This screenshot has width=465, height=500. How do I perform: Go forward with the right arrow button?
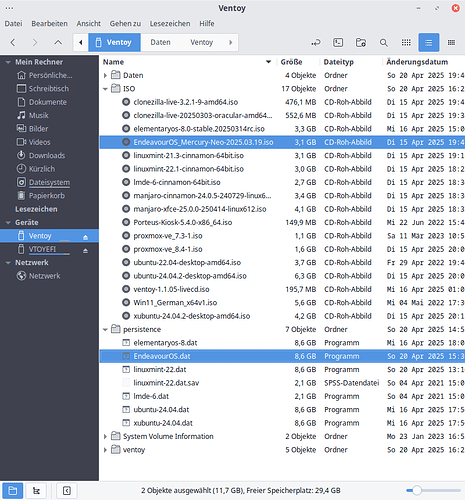pos(35,42)
